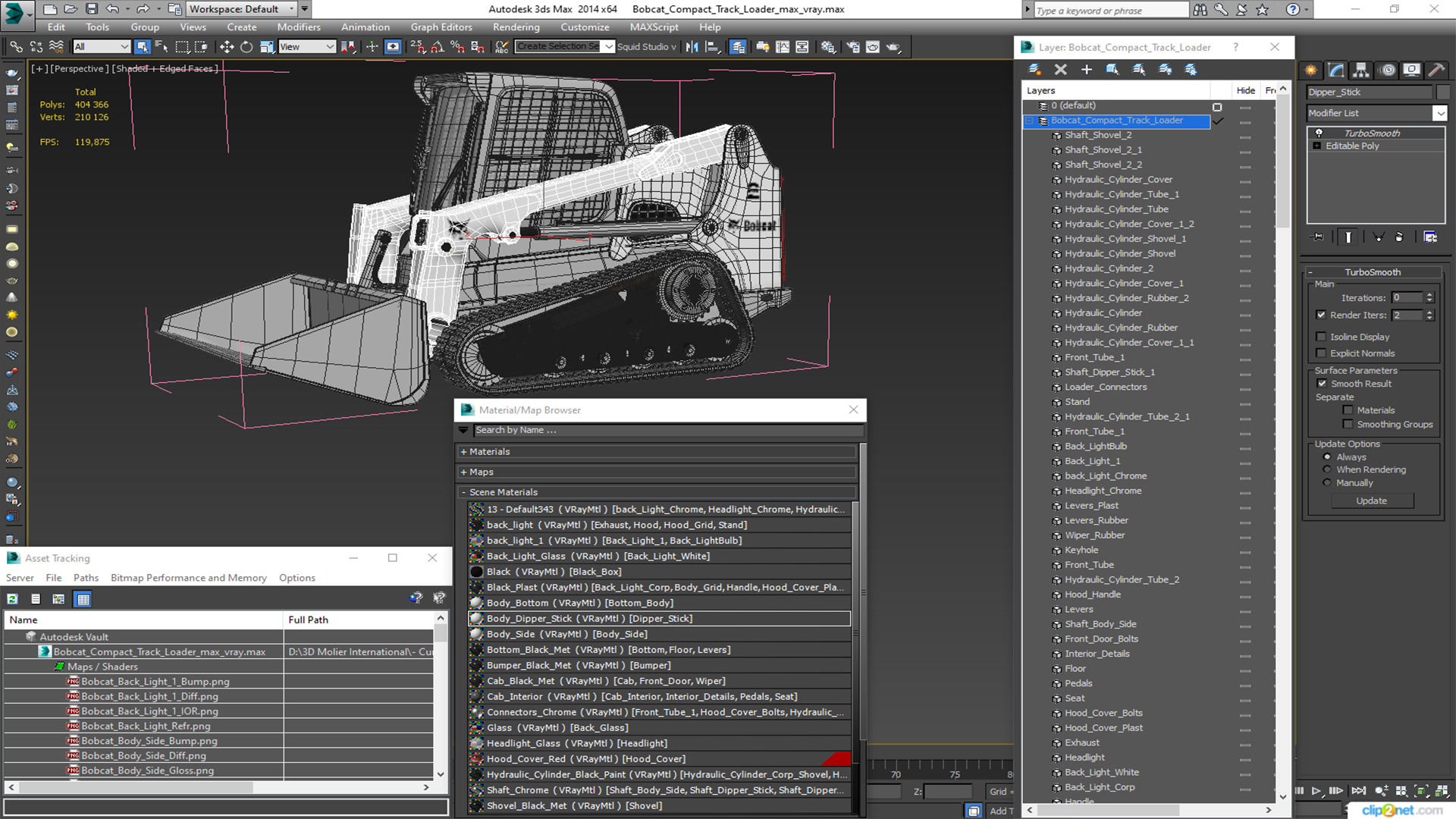The image size is (1456, 819).
Task: Select table view icon in Asset Tracking
Action: pyautogui.click(x=83, y=599)
